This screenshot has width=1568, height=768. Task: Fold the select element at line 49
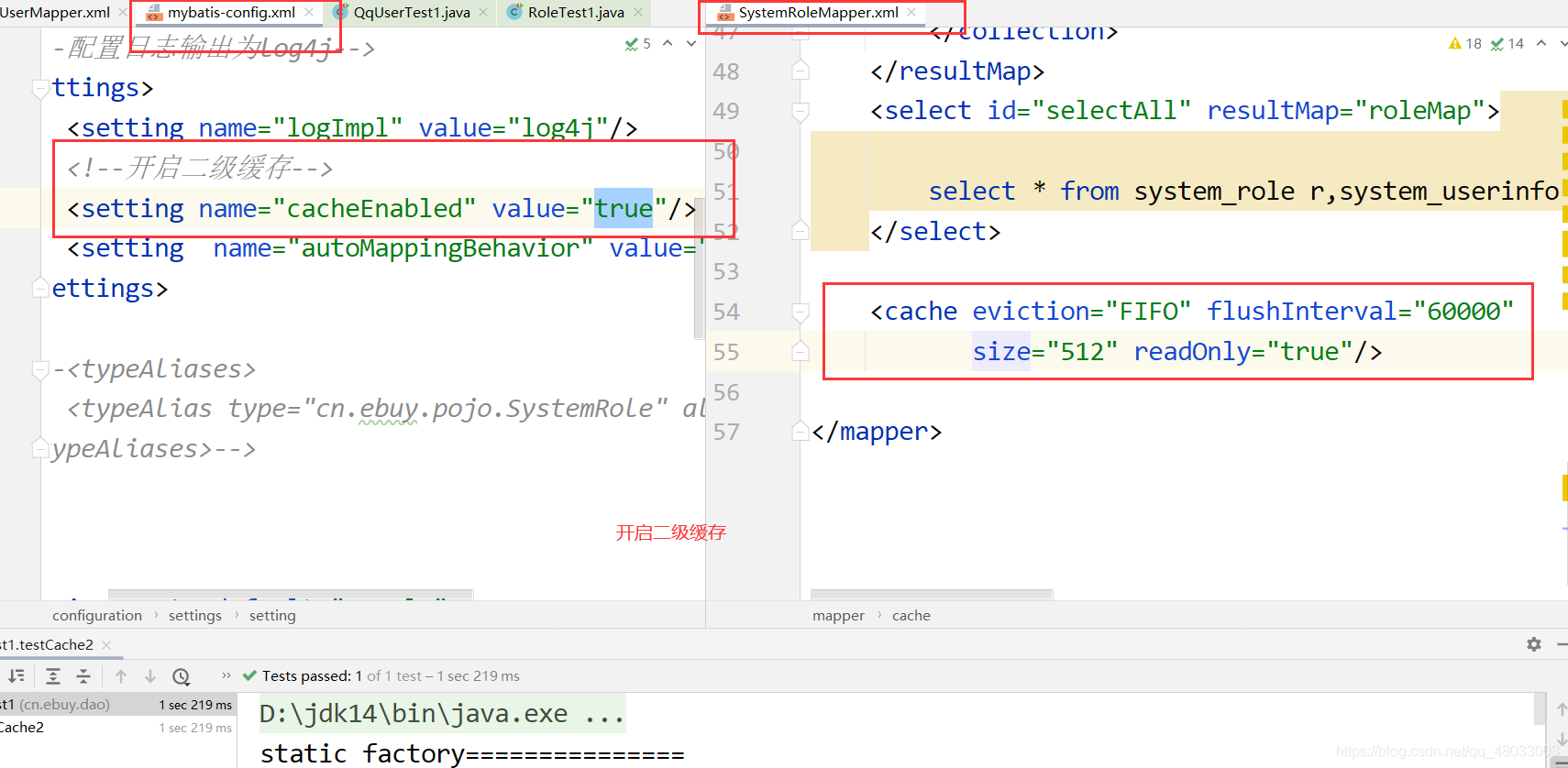click(800, 112)
